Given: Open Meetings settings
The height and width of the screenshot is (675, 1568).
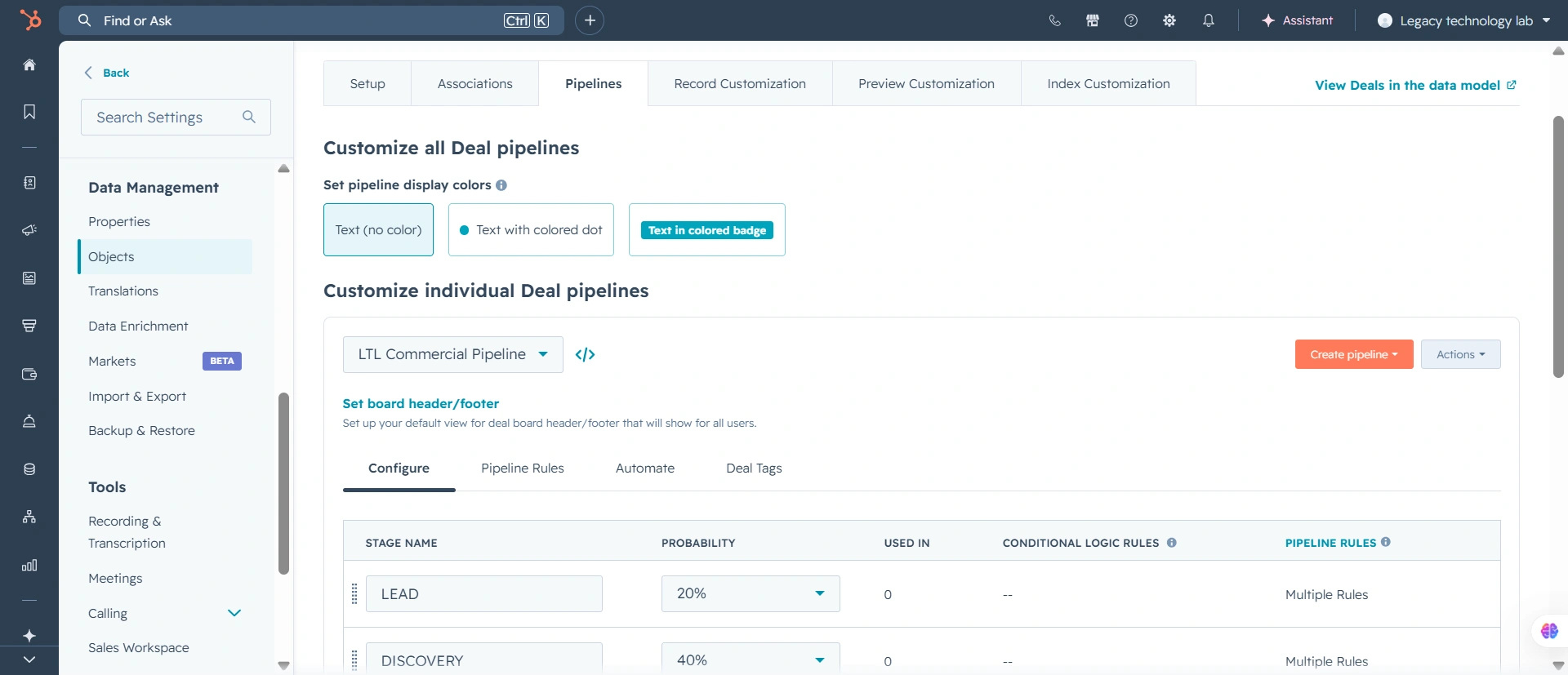Looking at the screenshot, I should 115,579.
